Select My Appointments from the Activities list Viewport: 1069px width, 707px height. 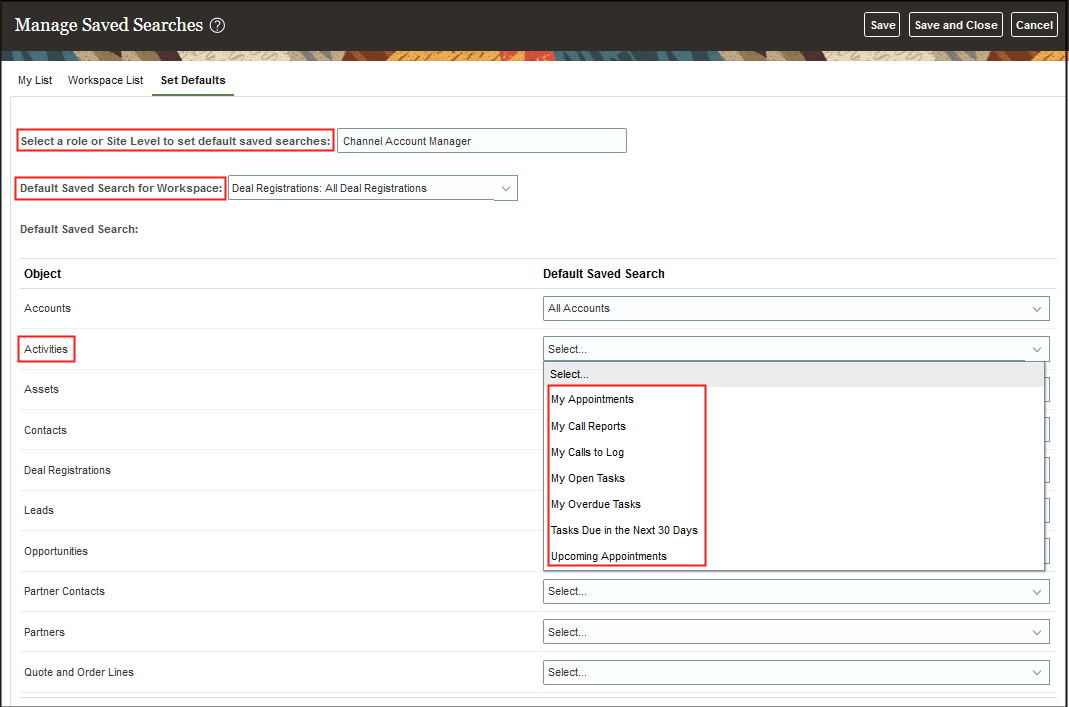tap(592, 399)
